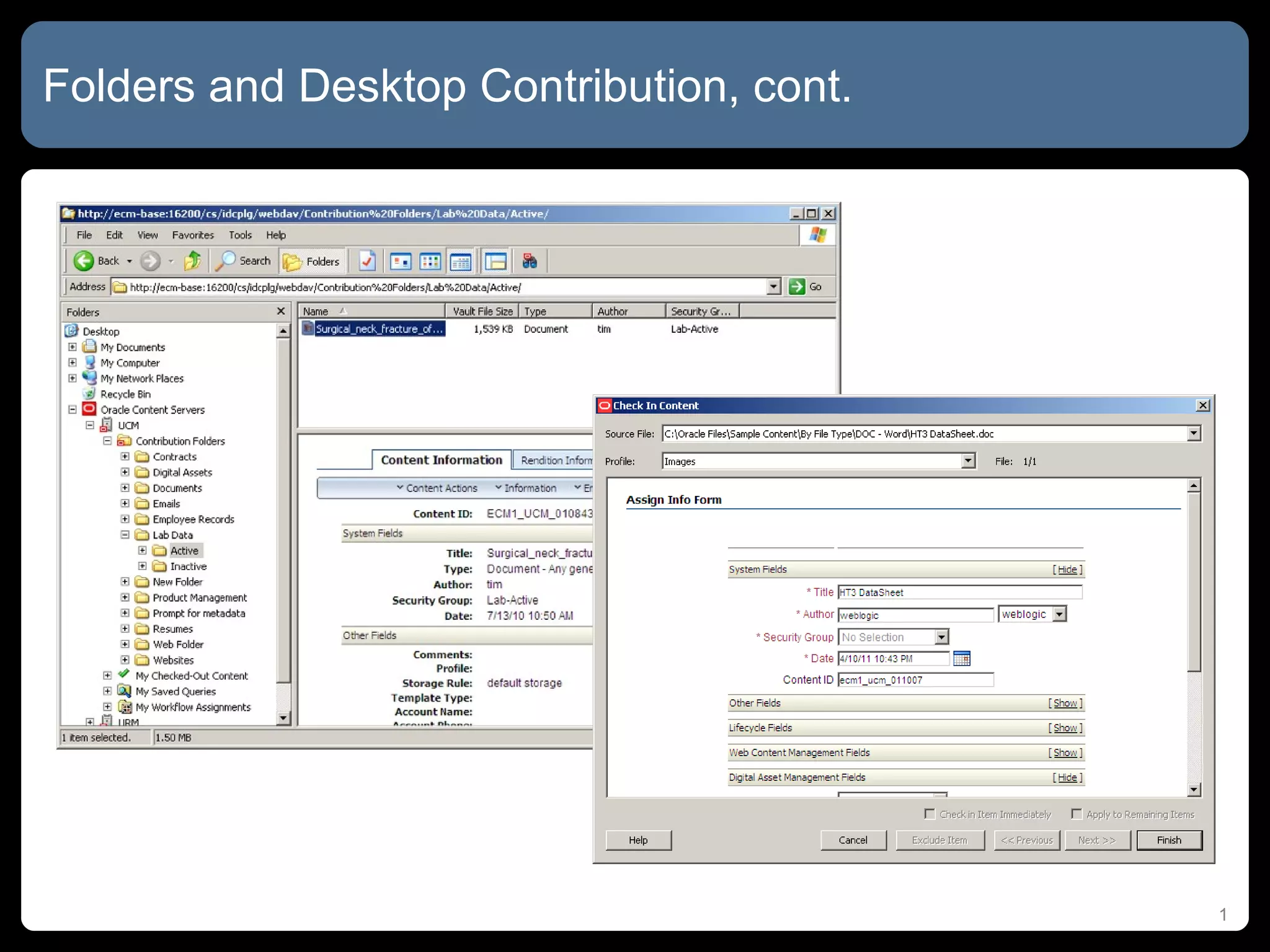Click the Assign Info Form vertical scrollbar
Screen dimensions: 1270x952
[x=1194, y=637]
